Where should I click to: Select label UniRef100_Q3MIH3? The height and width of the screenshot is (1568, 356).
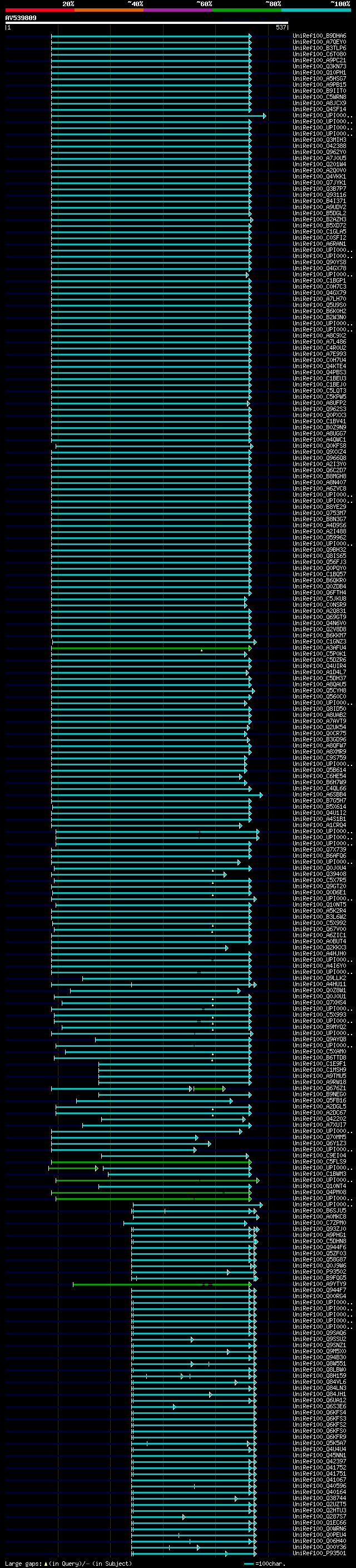(319, 140)
